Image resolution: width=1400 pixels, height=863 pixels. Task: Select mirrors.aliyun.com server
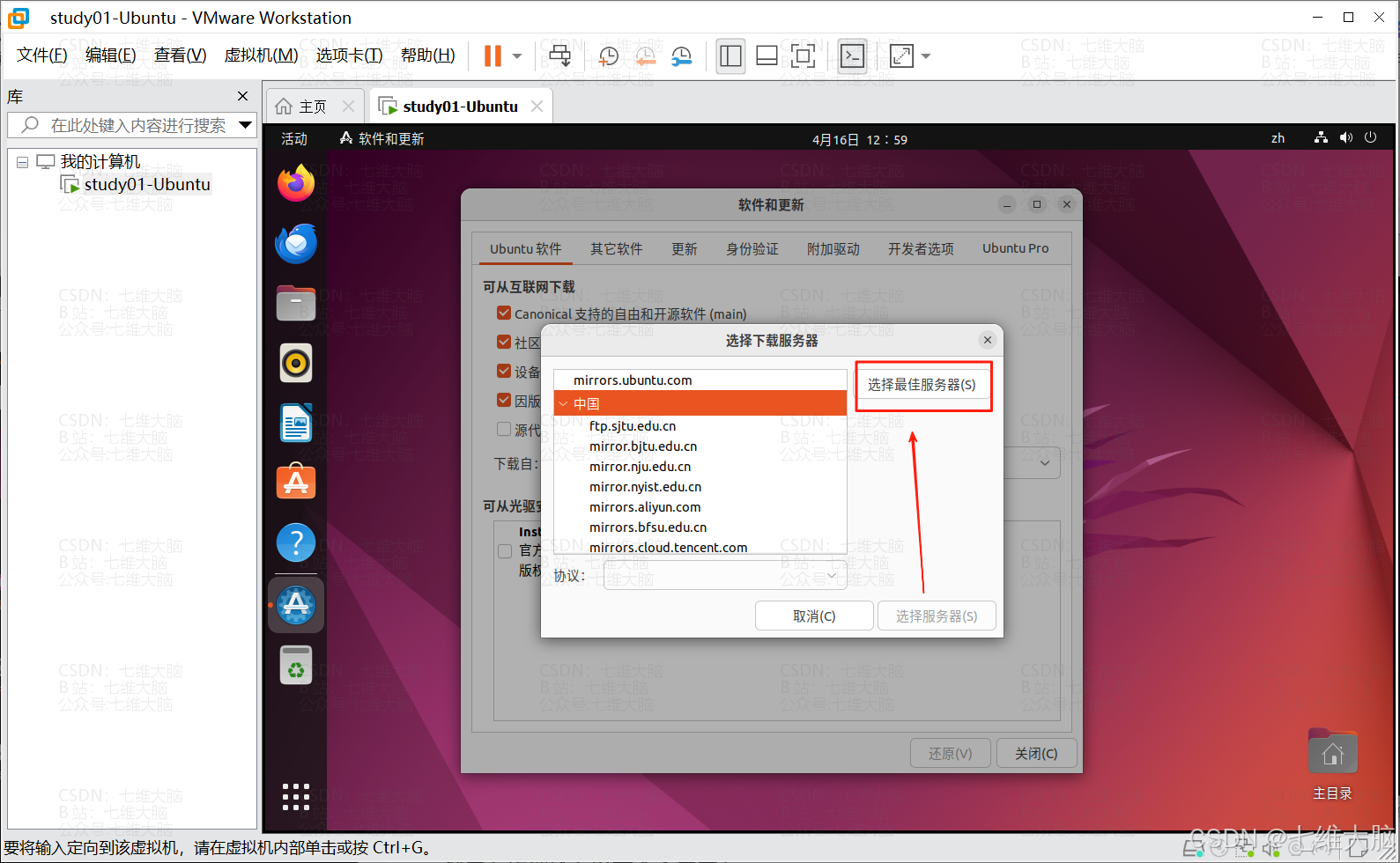pyautogui.click(x=645, y=507)
